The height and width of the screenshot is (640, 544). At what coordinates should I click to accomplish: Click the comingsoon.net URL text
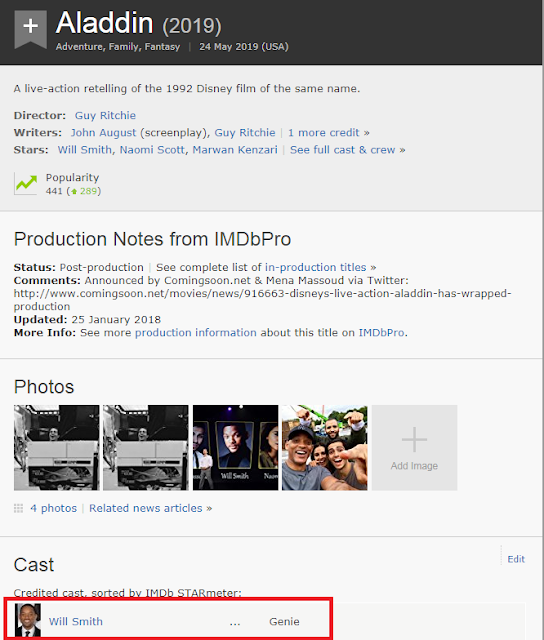click(x=262, y=300)
